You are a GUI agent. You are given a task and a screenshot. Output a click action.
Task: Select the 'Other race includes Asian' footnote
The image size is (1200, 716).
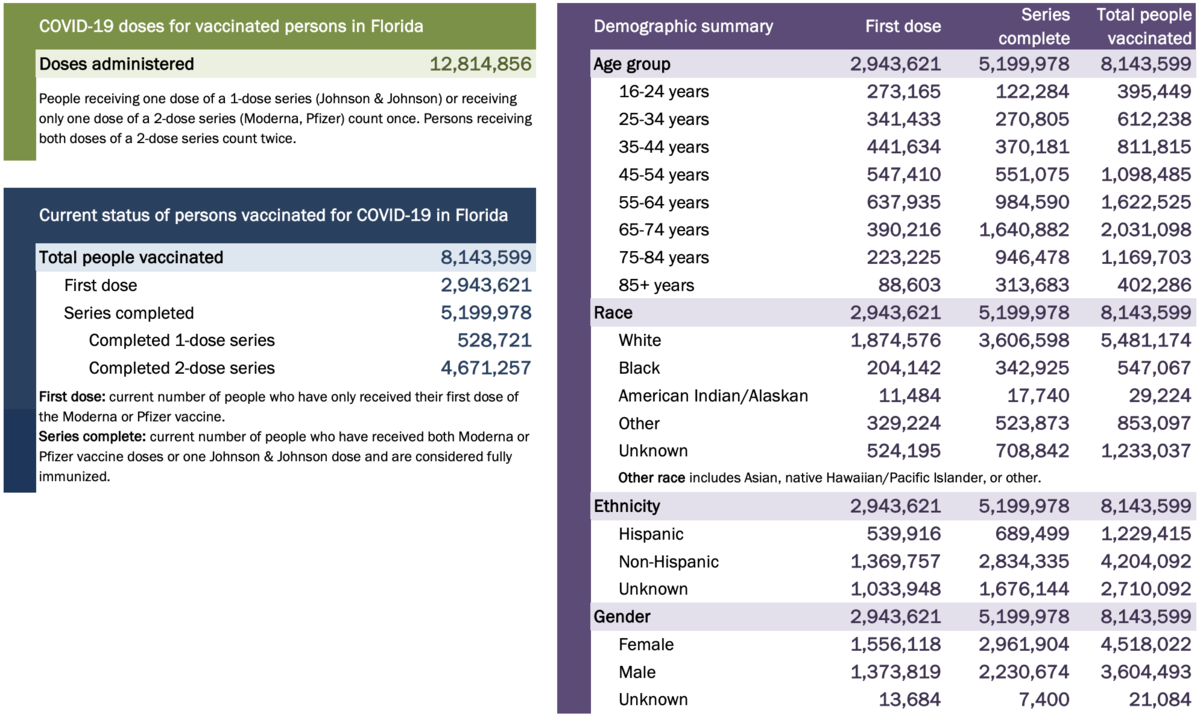click(829, 478)
